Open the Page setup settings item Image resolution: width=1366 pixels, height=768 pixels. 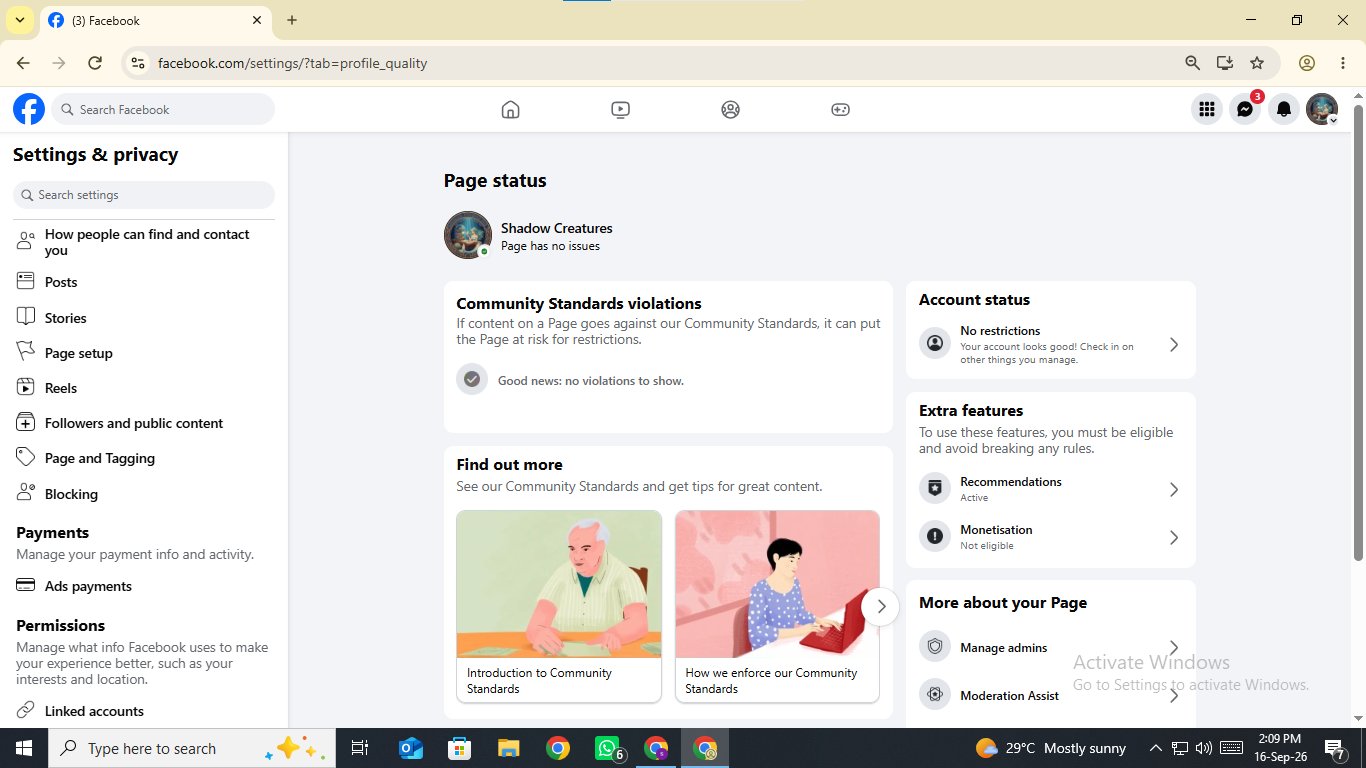pos(144,353)
